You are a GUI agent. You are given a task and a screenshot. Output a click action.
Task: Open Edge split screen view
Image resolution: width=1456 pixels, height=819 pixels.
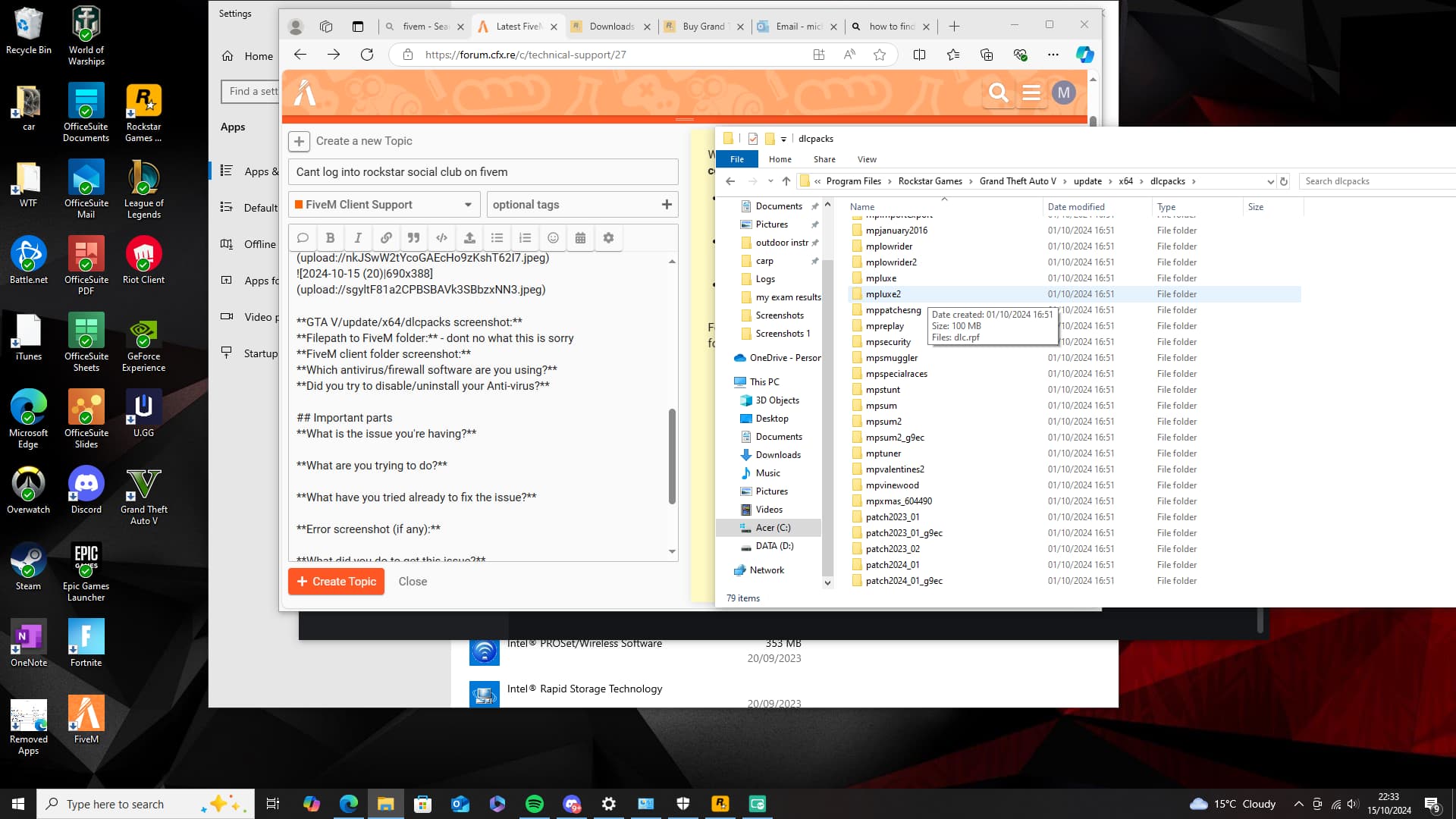[x=919, y=55]
